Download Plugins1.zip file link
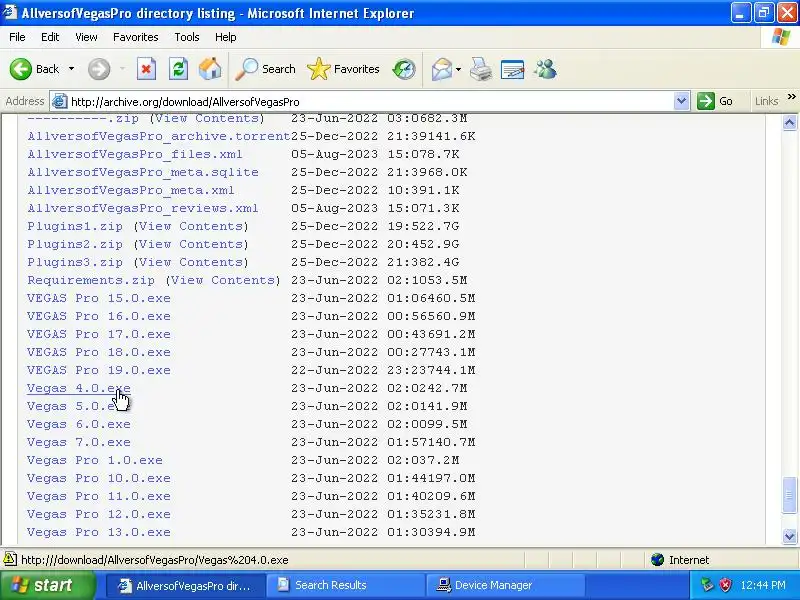800x600 pixels. [75, 226]
